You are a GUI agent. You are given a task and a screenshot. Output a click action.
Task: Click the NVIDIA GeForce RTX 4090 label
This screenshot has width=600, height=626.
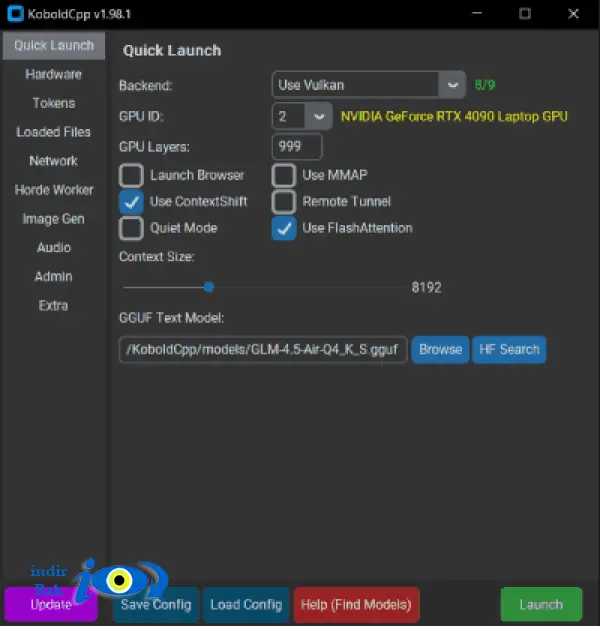click(454, 117)
